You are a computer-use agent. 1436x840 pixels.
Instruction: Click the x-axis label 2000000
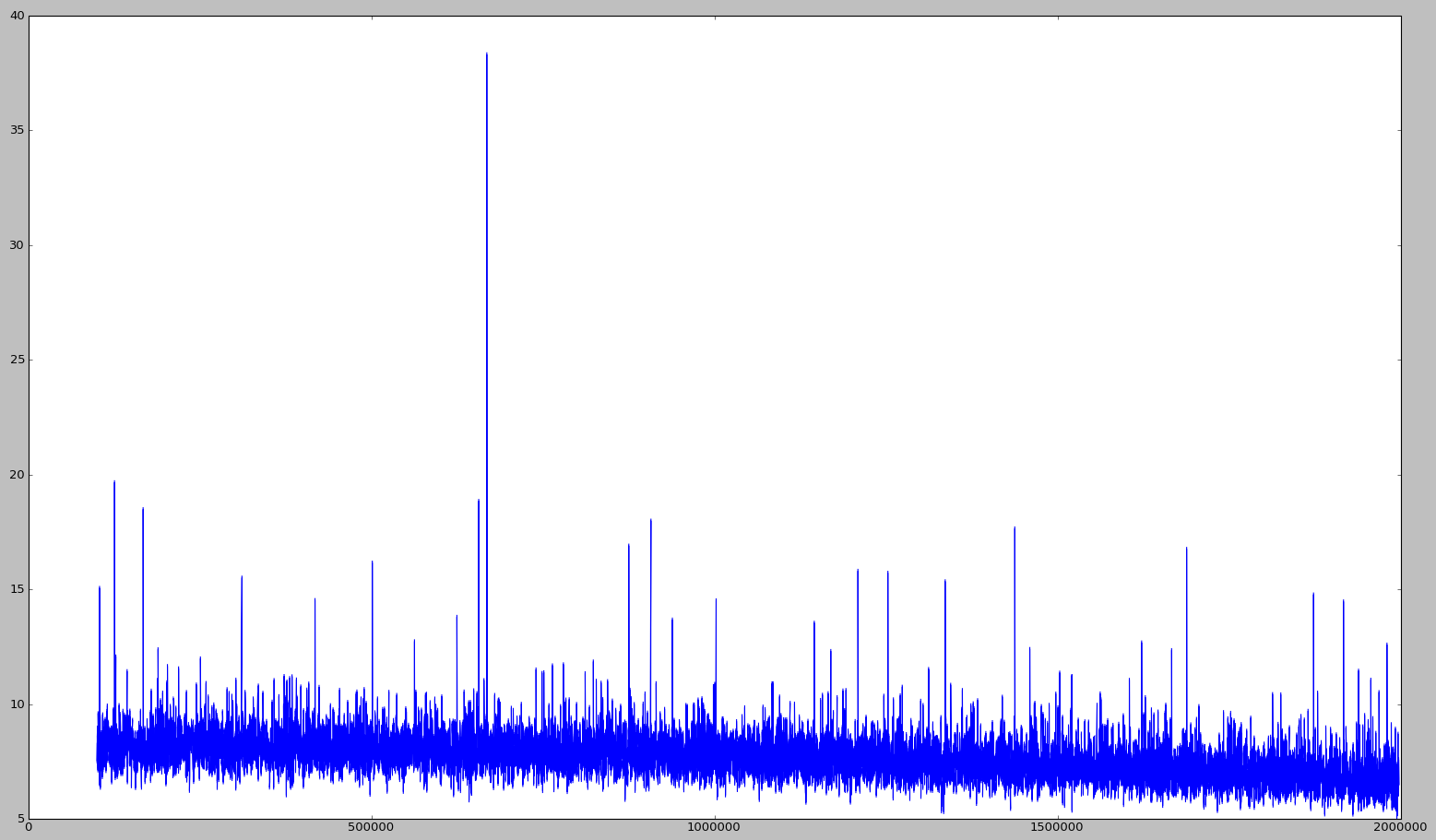tap(1400, 830)
